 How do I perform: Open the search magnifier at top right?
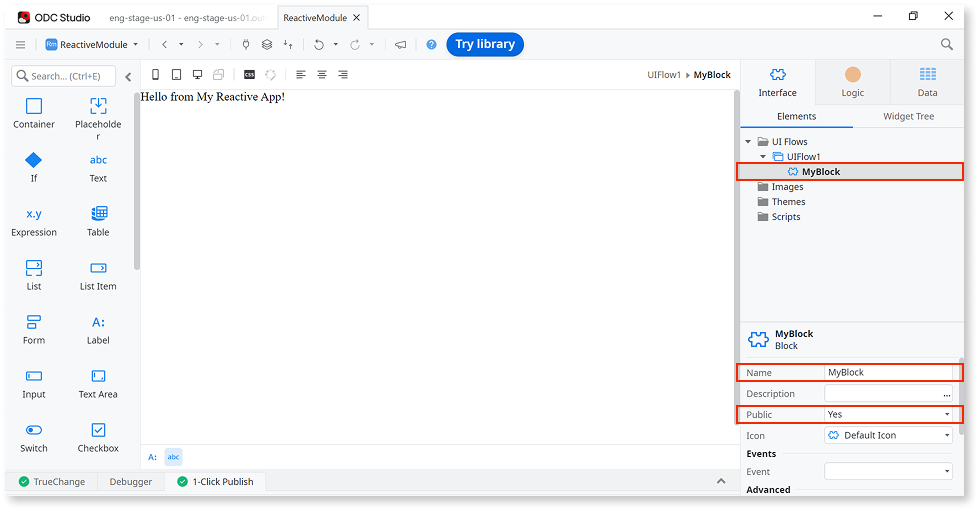pos(947,44)
